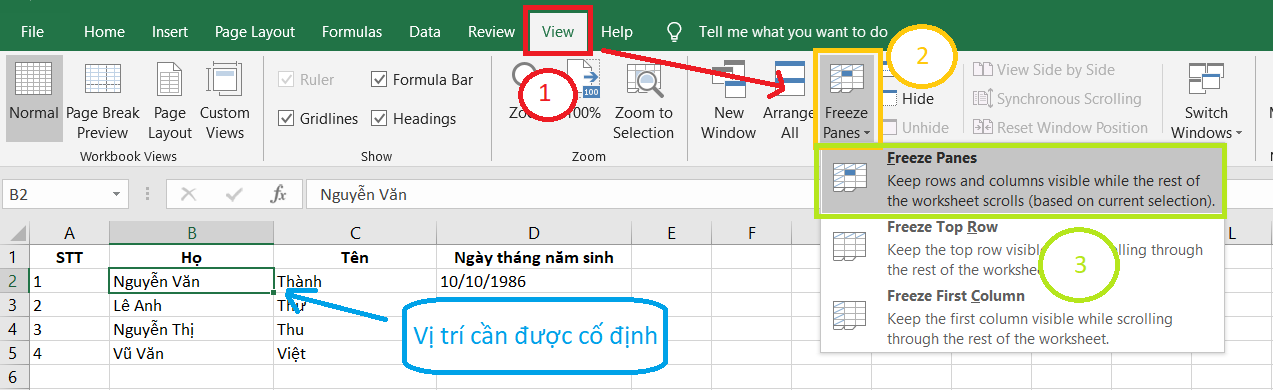
Task: Click the Name Box showing B2
Action: click(55, 195)
